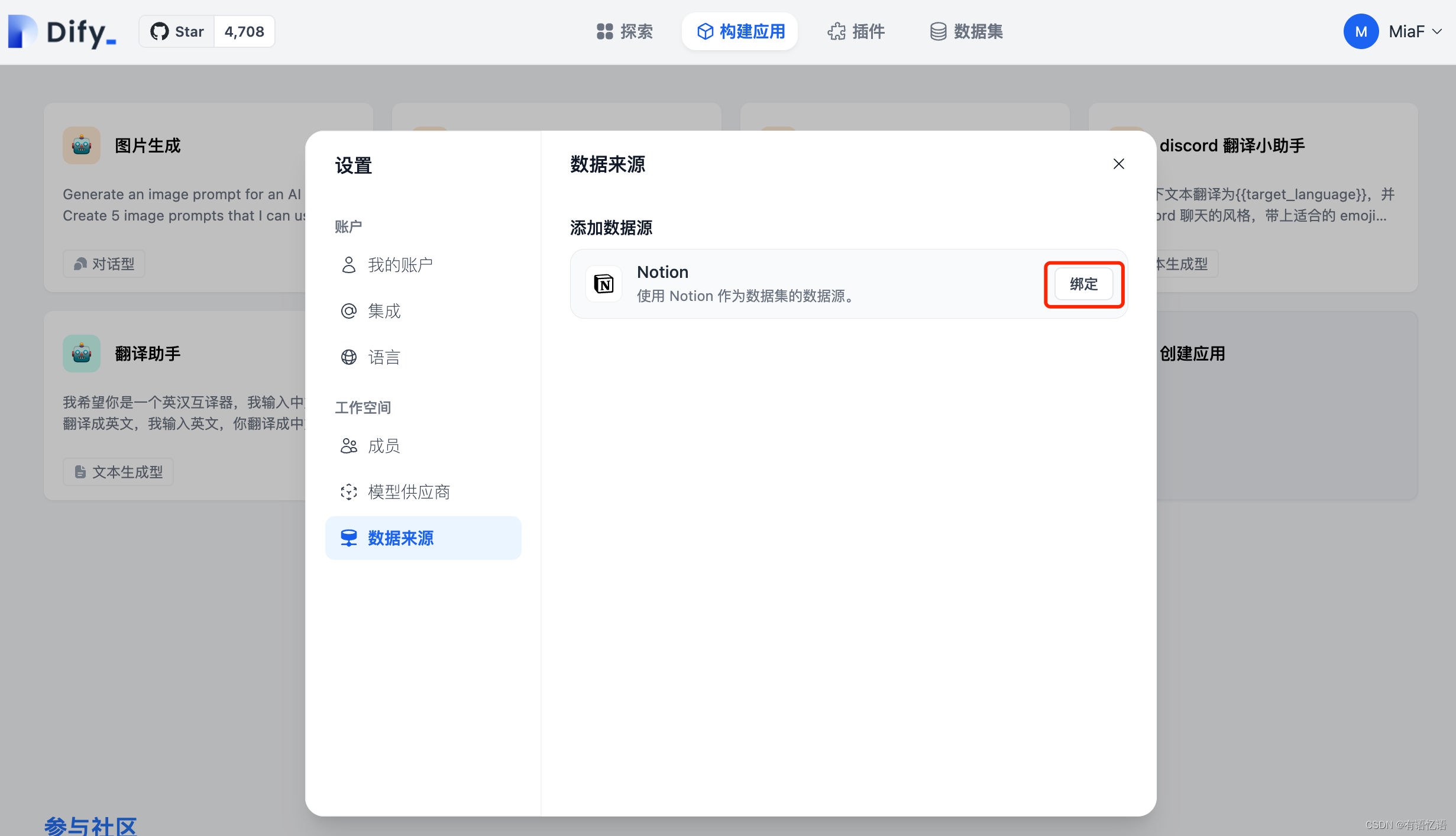Open the 探索 tab
Viewport: 1456px width, 836px height.
tap(625, 31)
